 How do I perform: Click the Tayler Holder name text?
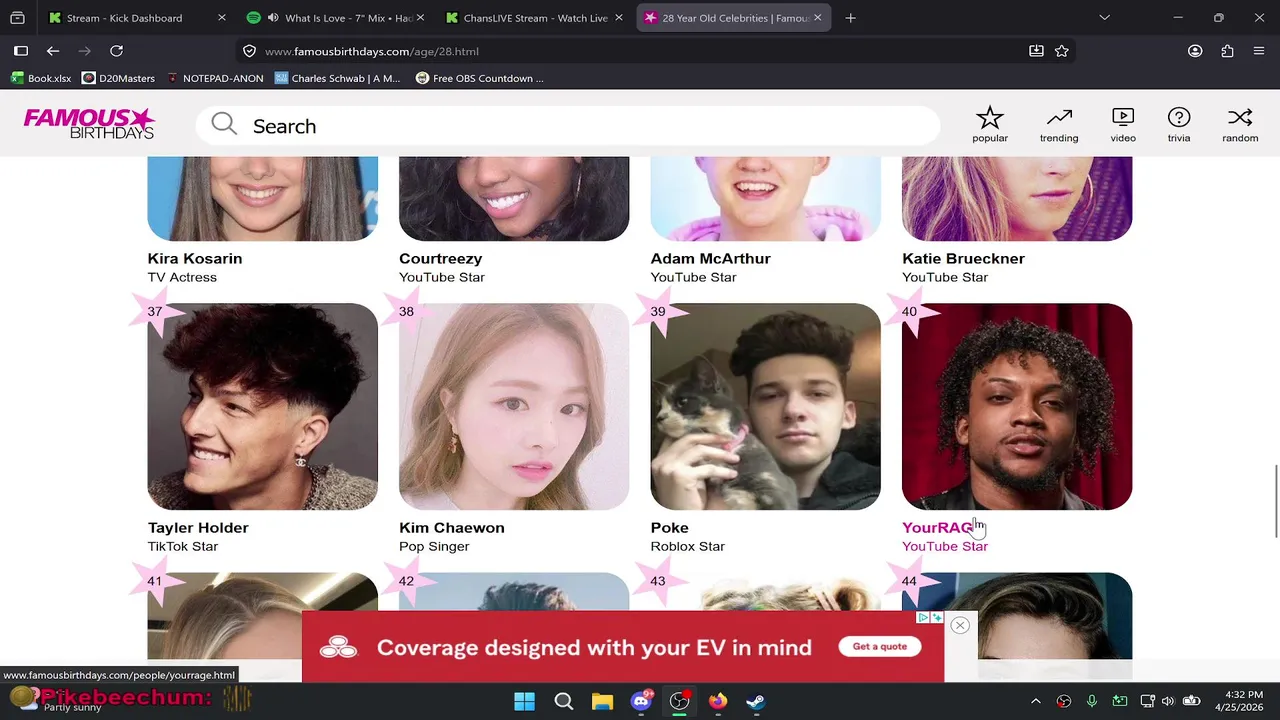pyautogui.click(x=198, y=527)
